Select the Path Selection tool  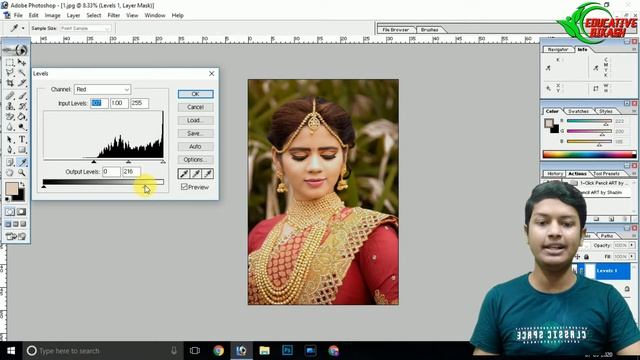(10, 140)
